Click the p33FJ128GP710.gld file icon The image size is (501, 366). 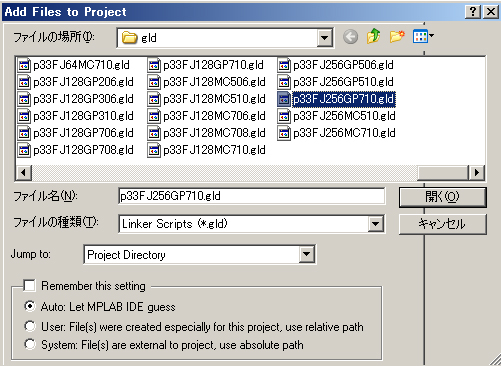pos(154,65)
